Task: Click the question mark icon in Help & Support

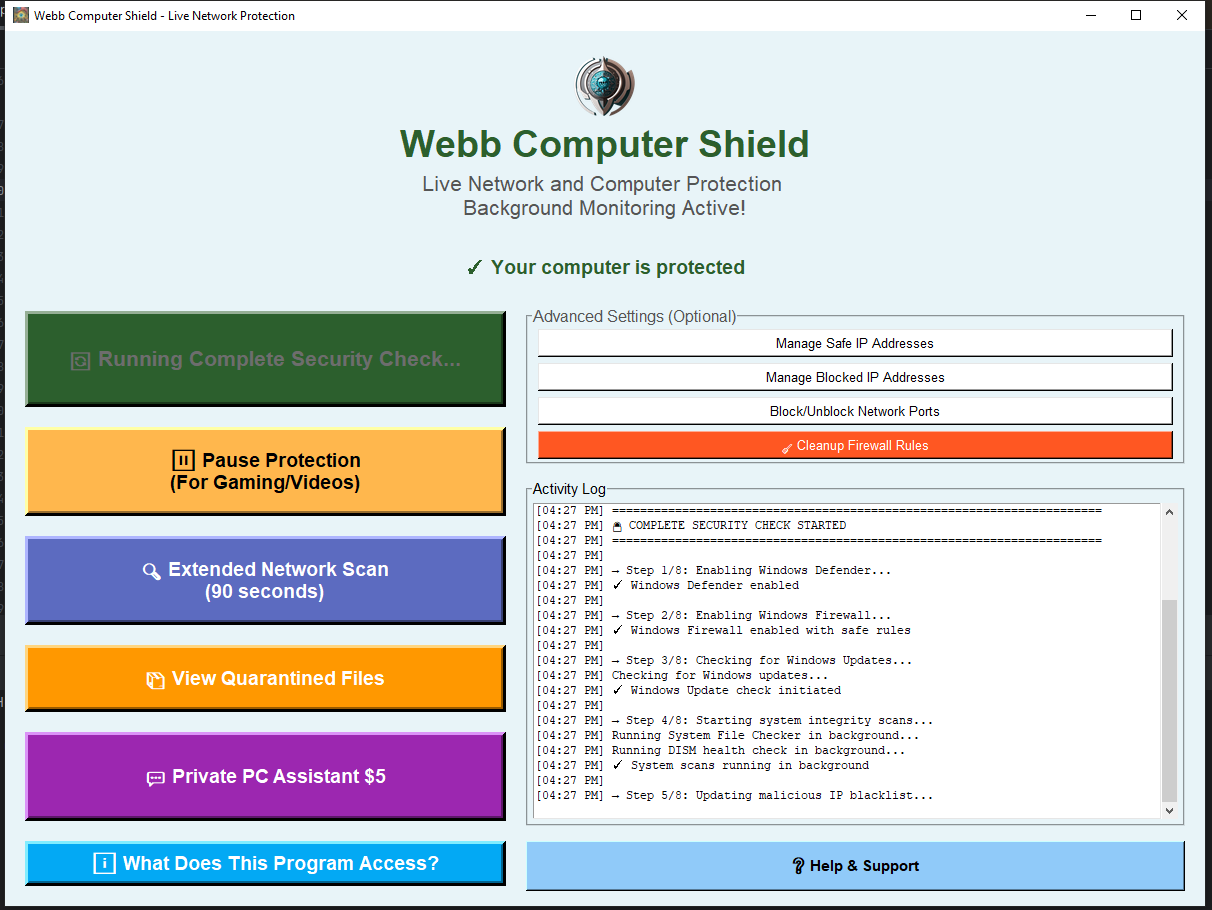Action: click(797, 865)
